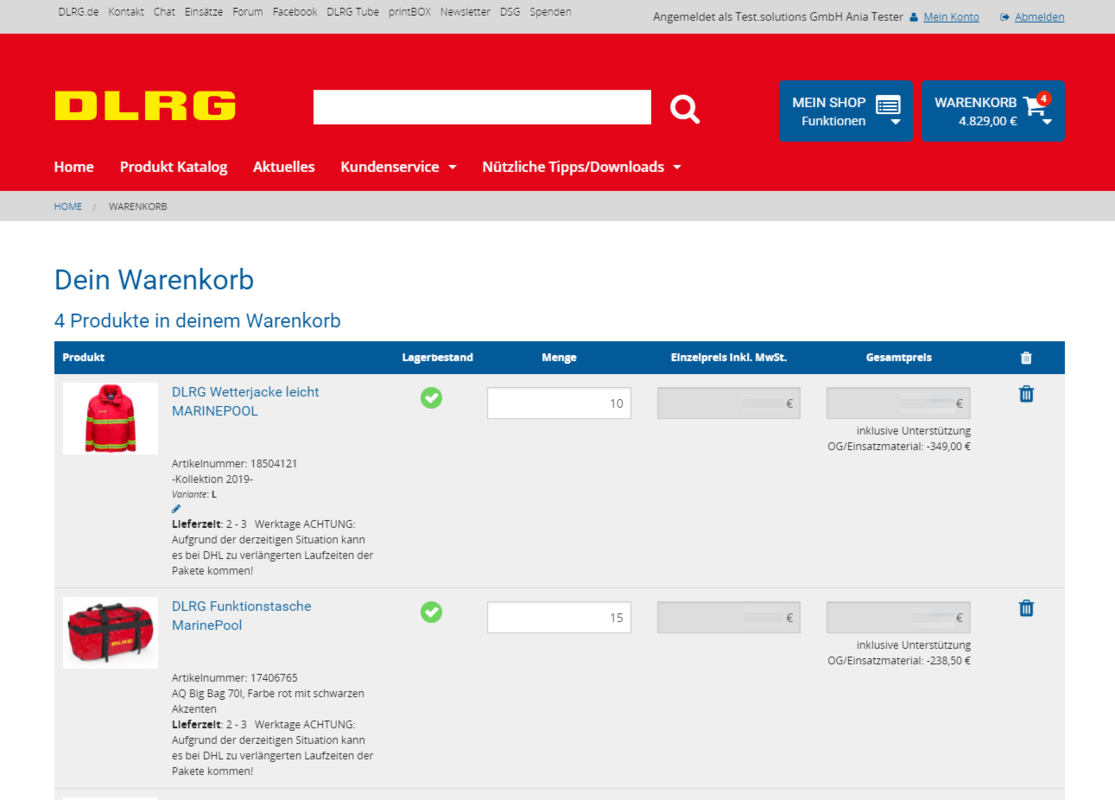Click the Abmelden link
Viewport: 1115px width, 800px height.
pos(1040,17)
